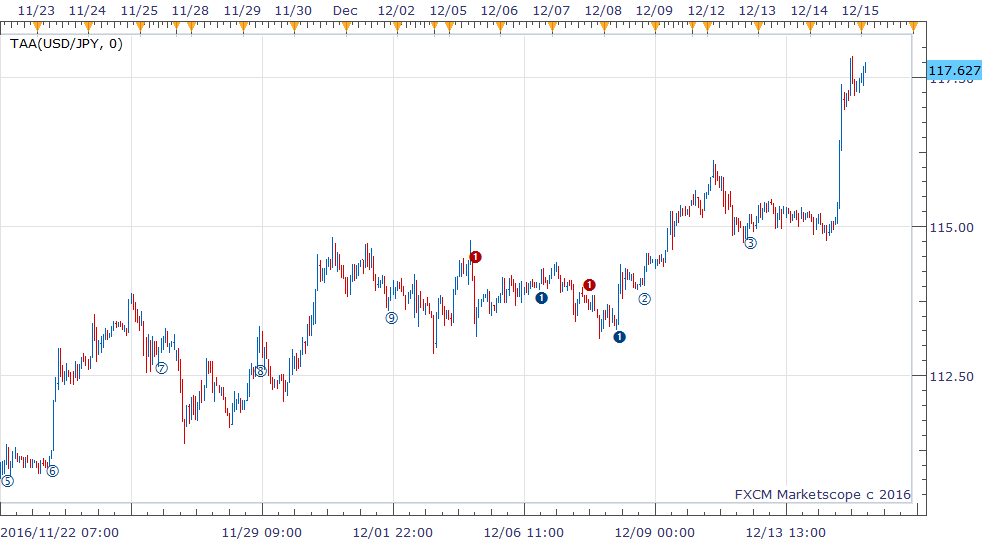This screenshot has width=992, height=545.
Task: Click the orange marker under 12/07
Action: [x=552, y=27]
